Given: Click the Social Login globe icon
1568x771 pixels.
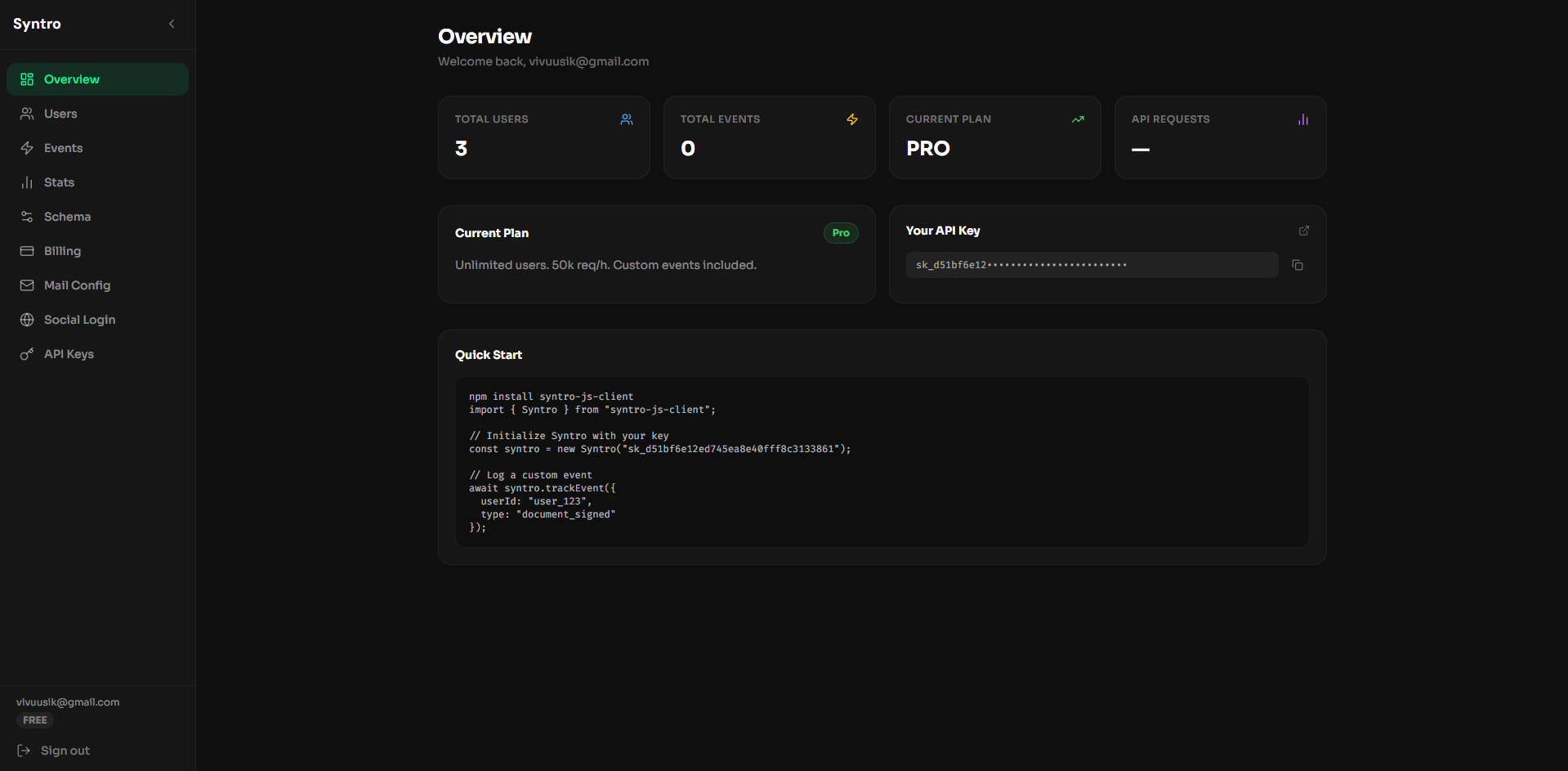Looking at the screenshot, I should pos(27,320).
